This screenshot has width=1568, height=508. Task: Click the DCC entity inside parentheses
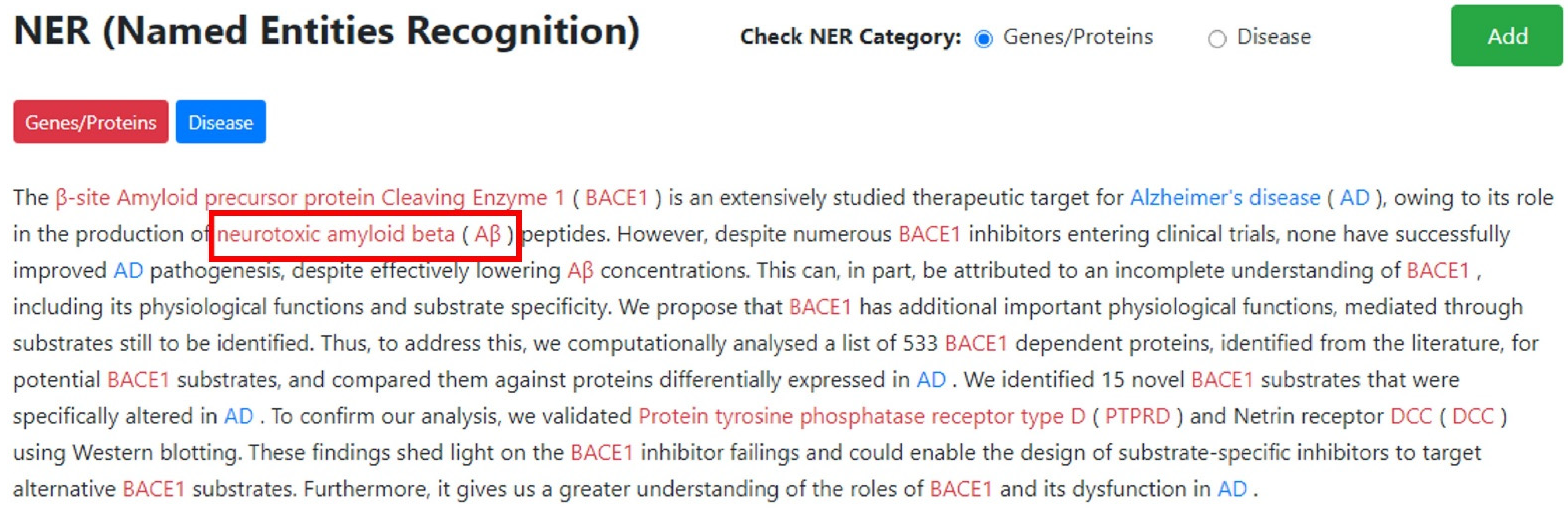1472,416
